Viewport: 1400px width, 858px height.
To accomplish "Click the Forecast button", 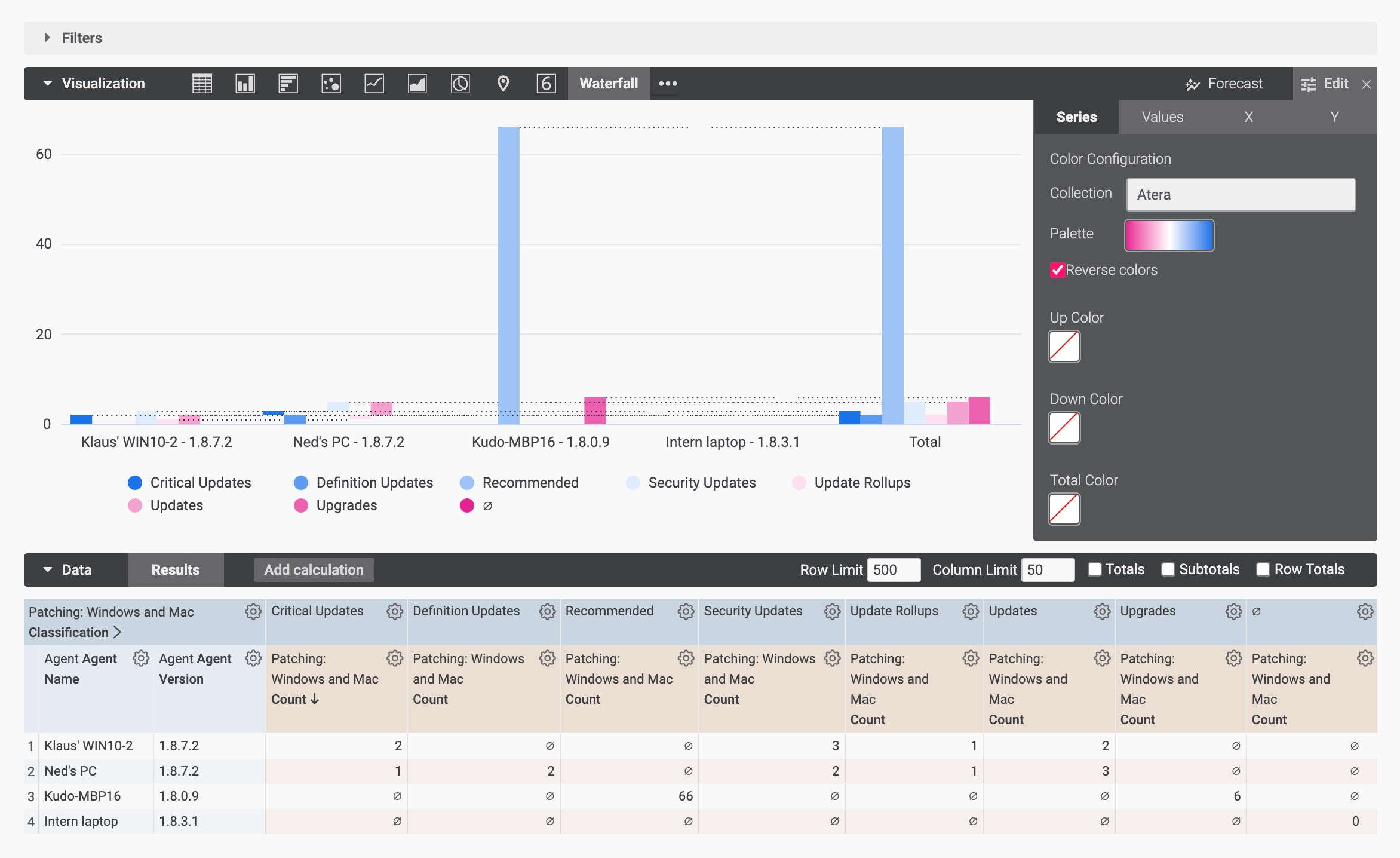I will click(1224, 84).
